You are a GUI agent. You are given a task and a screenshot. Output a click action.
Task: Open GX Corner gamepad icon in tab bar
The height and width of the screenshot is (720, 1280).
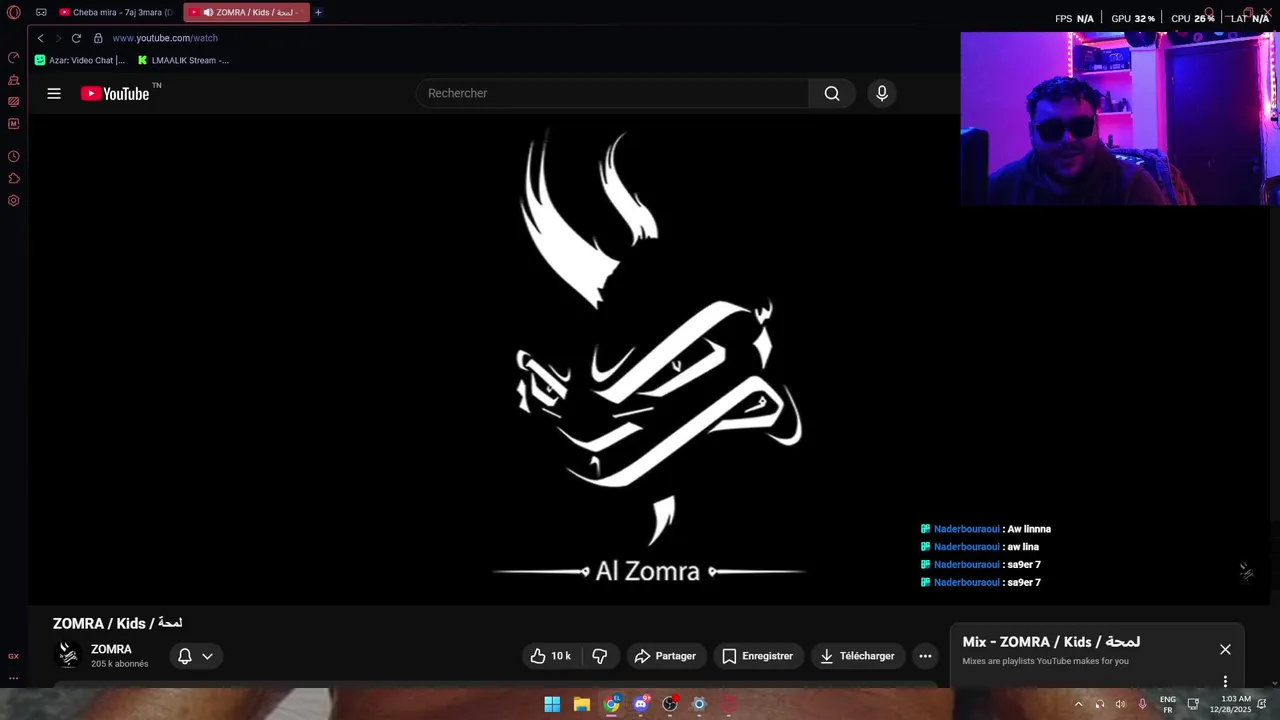pos(41,12)
